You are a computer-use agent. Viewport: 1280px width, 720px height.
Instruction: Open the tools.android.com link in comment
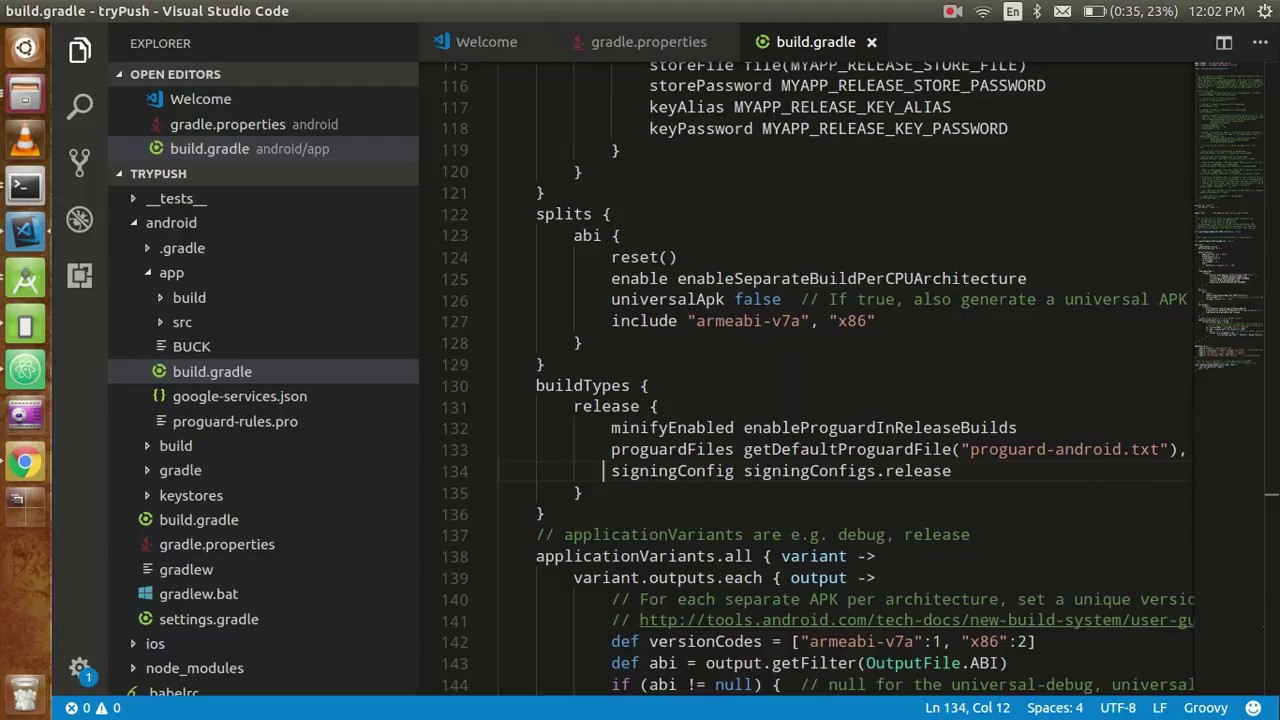pyautogui.click(x=916, y=620)
